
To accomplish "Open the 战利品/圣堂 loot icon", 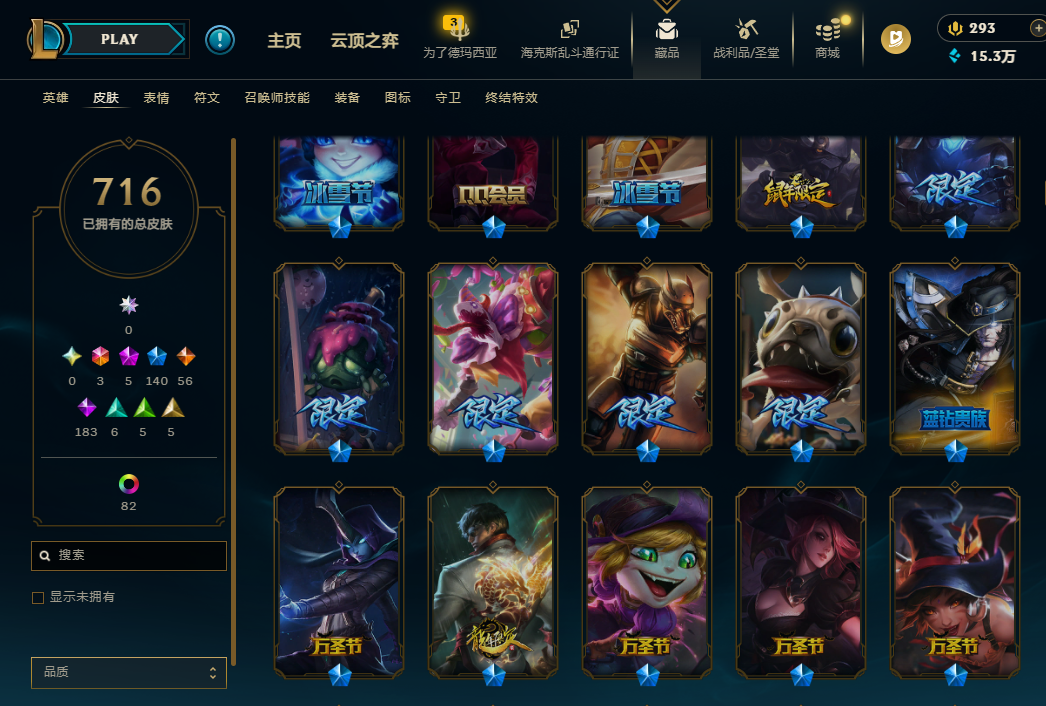I will [x=746, y=39].
